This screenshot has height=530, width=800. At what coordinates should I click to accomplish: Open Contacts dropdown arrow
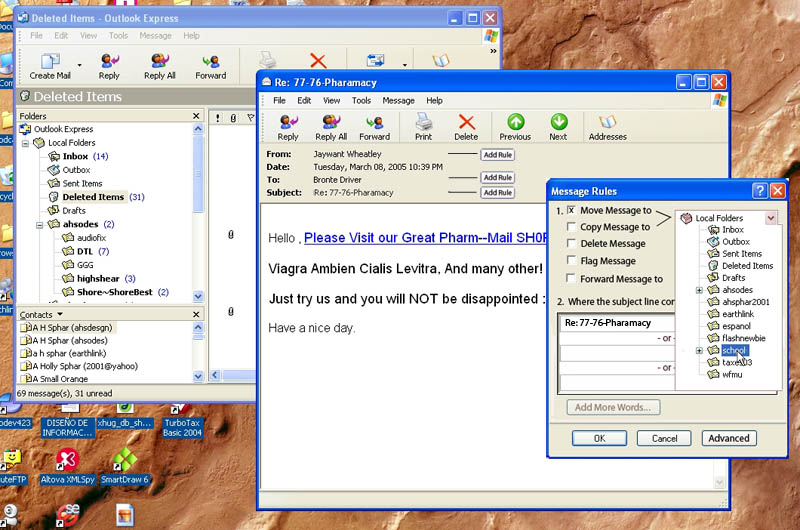coord(60,314)
